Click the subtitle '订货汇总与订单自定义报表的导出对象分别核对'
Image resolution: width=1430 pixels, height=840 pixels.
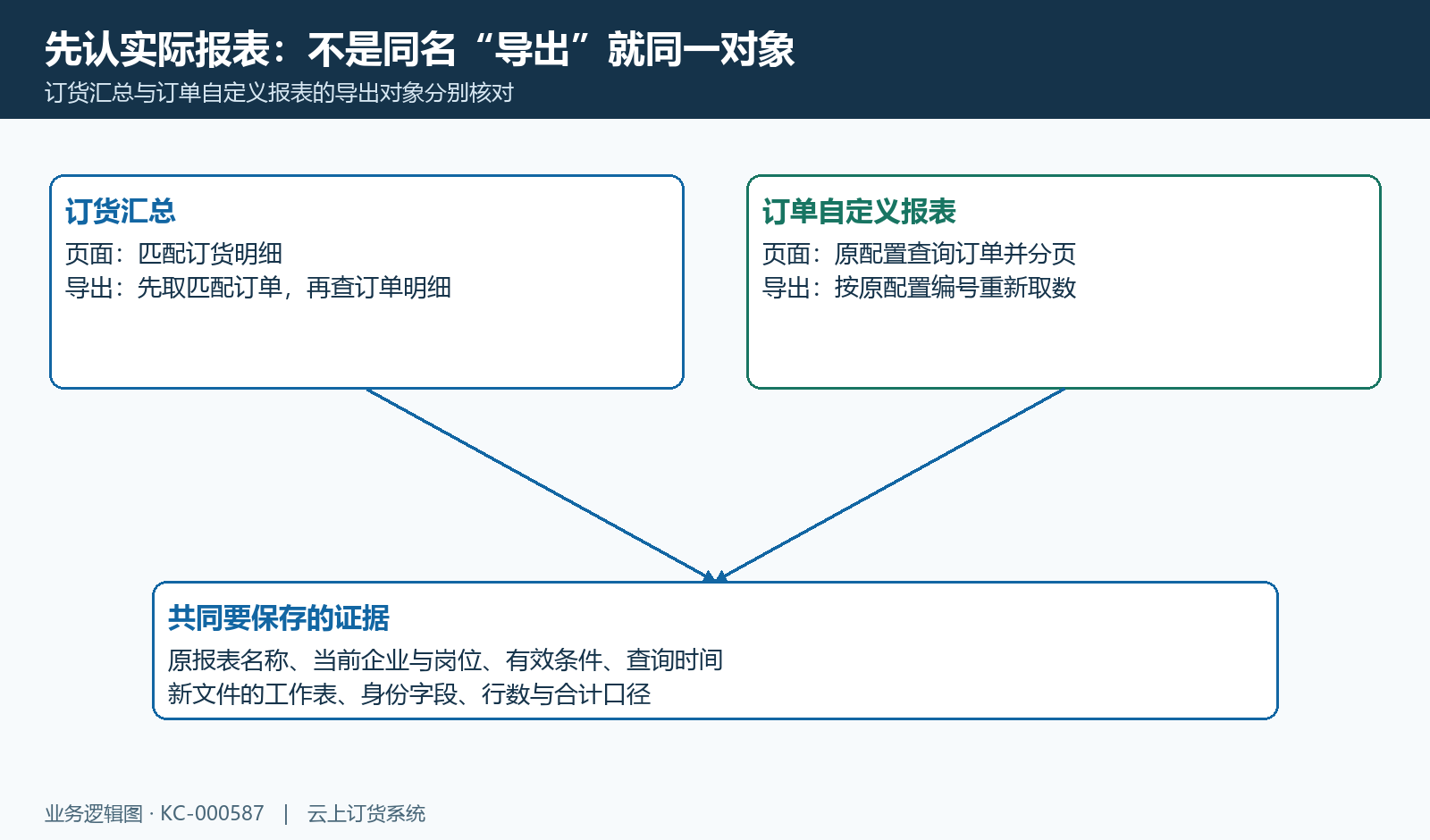(279, 93)
